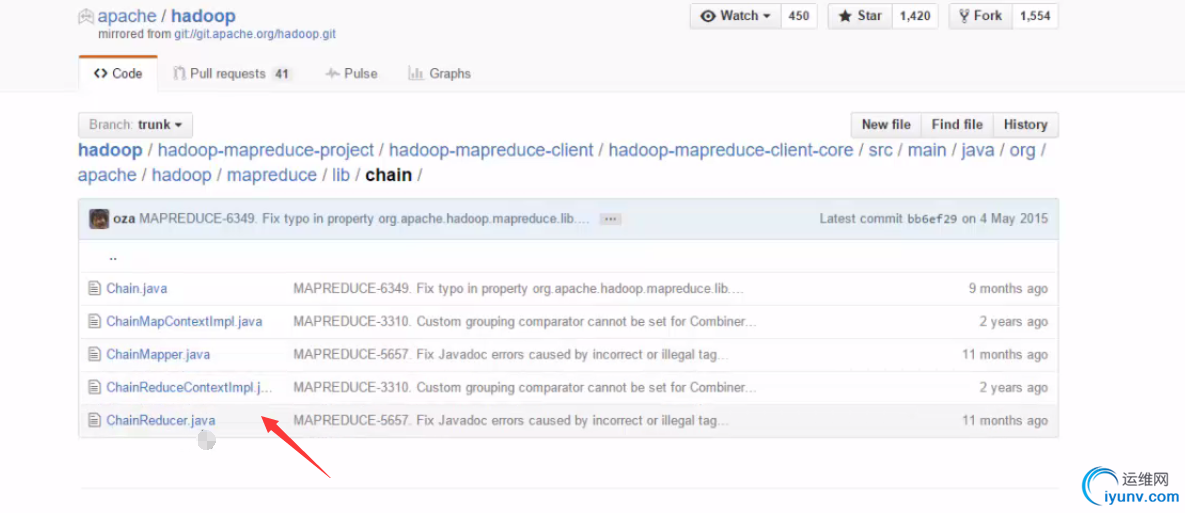
Task: Open the ChainMapper.java file
Action: [159, 354]
